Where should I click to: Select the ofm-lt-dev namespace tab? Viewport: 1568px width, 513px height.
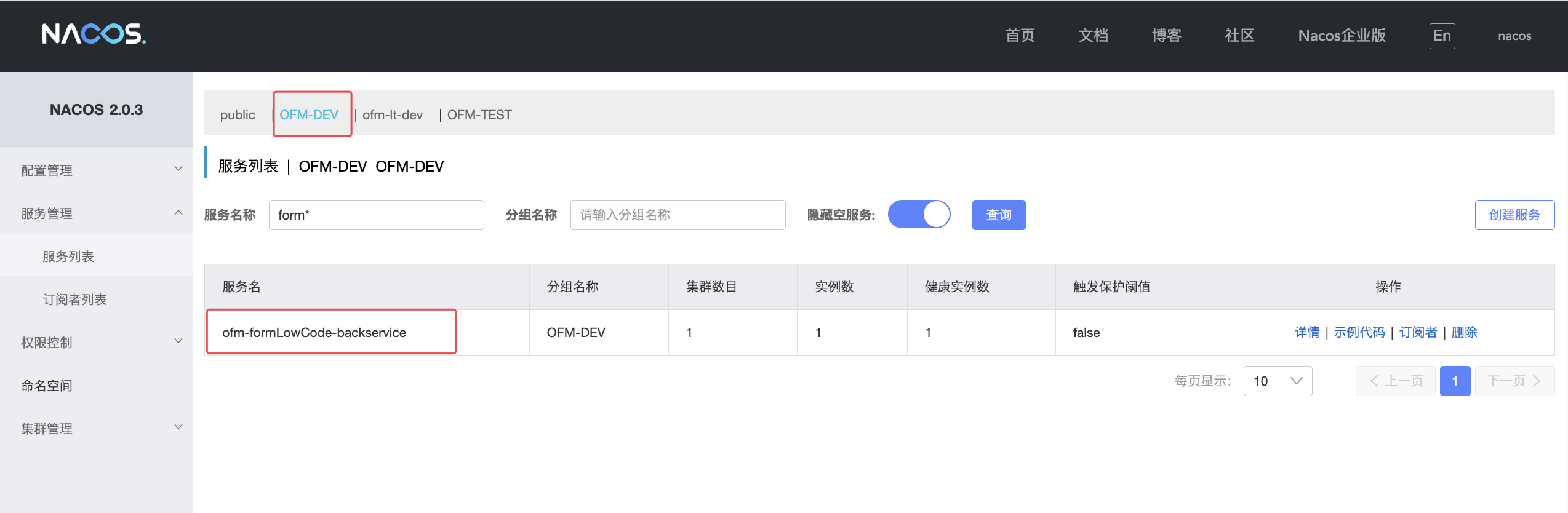[393, 115]
